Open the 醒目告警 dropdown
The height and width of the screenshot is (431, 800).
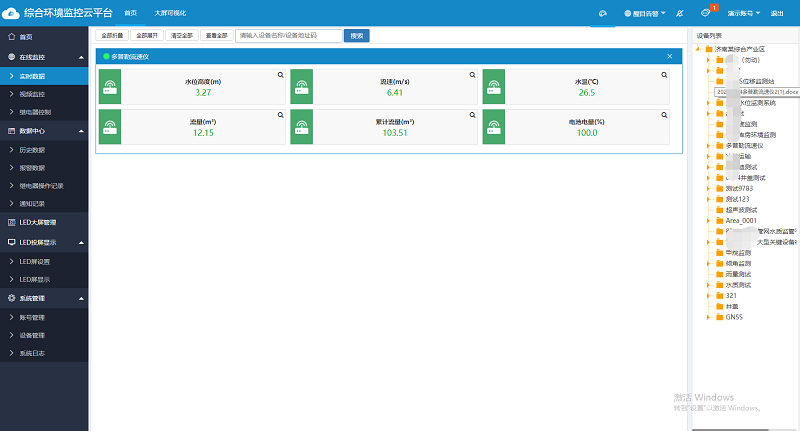click(x=645, y=14)
